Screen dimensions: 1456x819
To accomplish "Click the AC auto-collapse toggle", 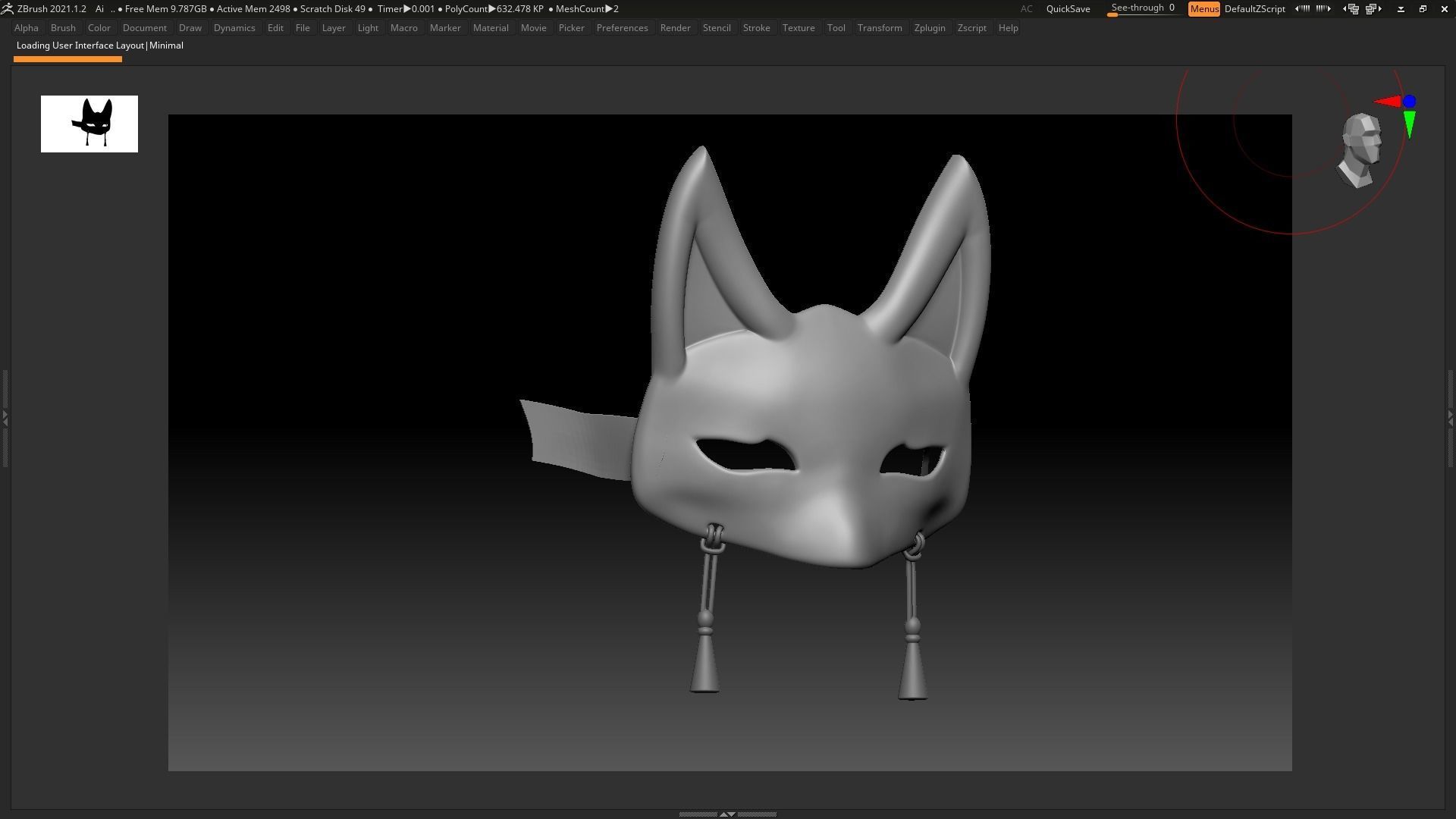I will [1026, 9].
